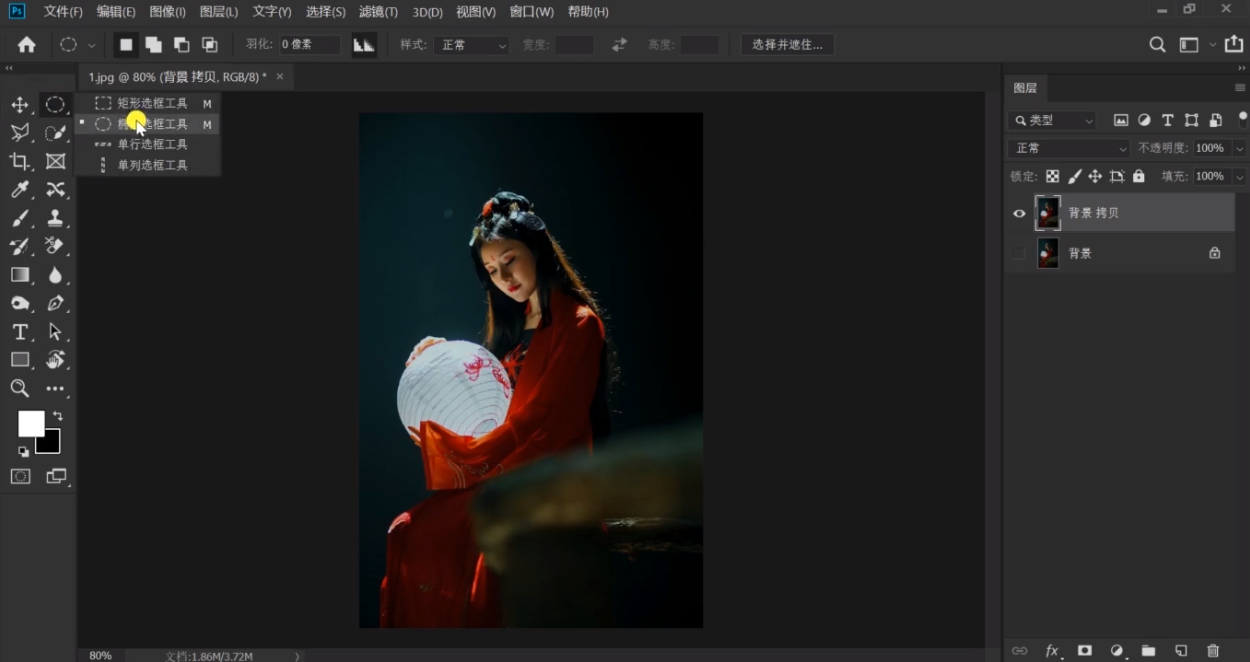Select the Gradient tool
This screenshot has height=662, width=1250.
click(20, 275)
